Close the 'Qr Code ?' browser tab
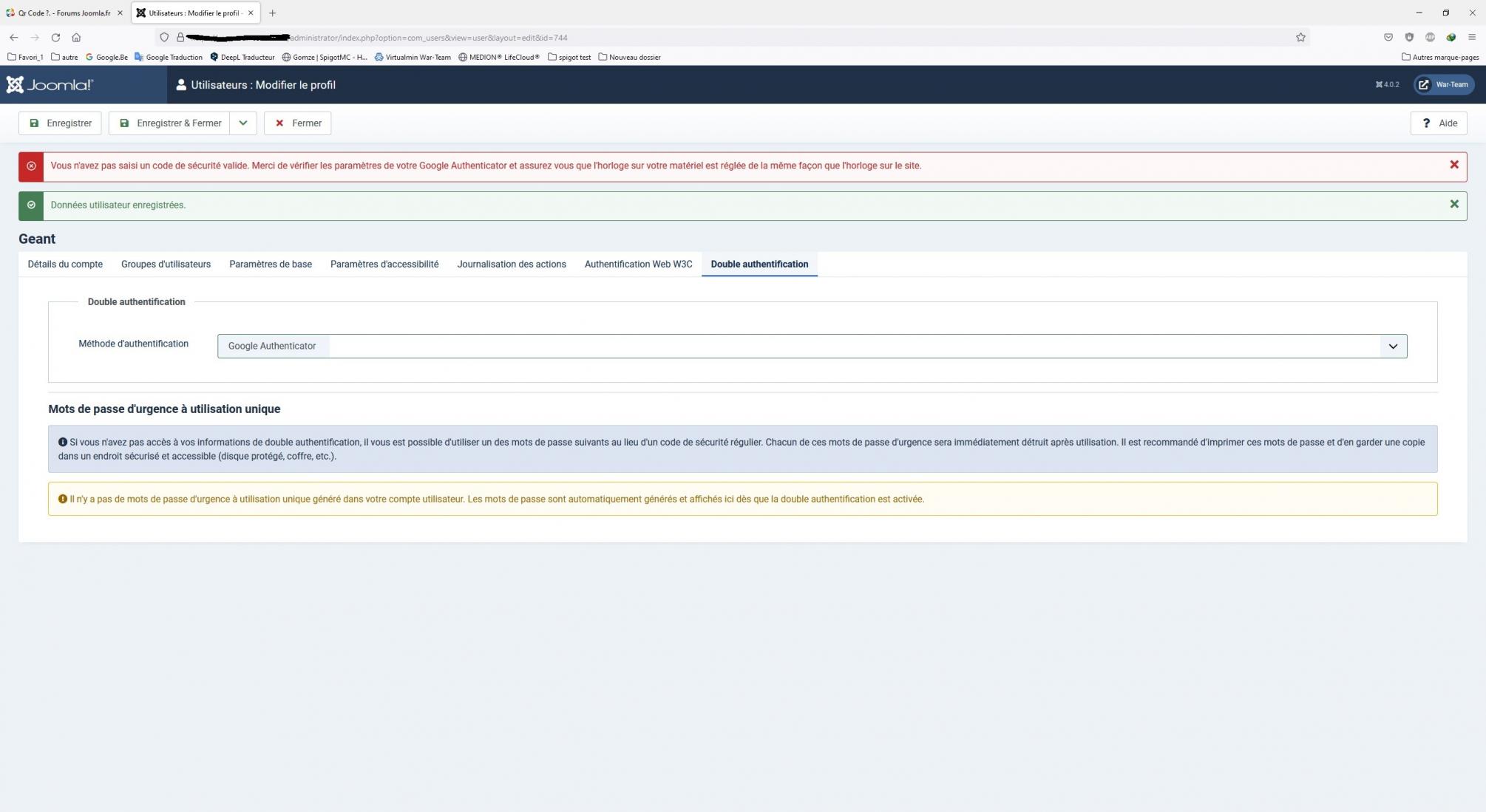This screenshot has height=812, width=1486. point(120,13)
